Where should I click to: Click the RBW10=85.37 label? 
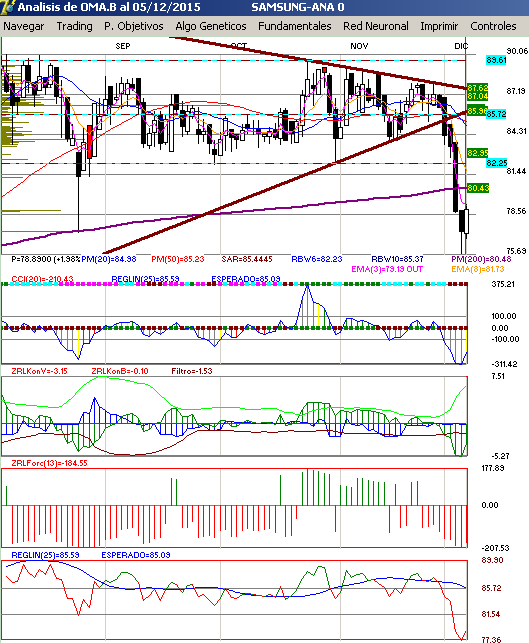[397, 259]
